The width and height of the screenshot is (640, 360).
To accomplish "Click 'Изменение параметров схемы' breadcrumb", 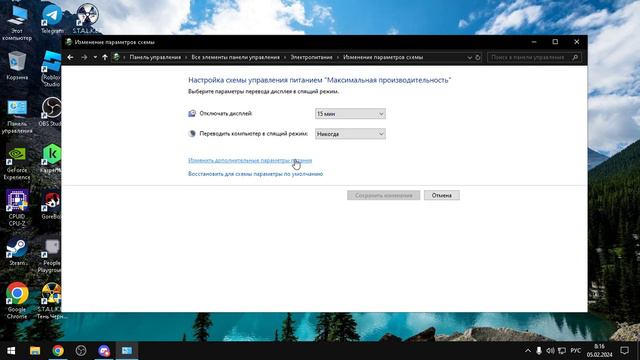I will [x=383, y=58].
